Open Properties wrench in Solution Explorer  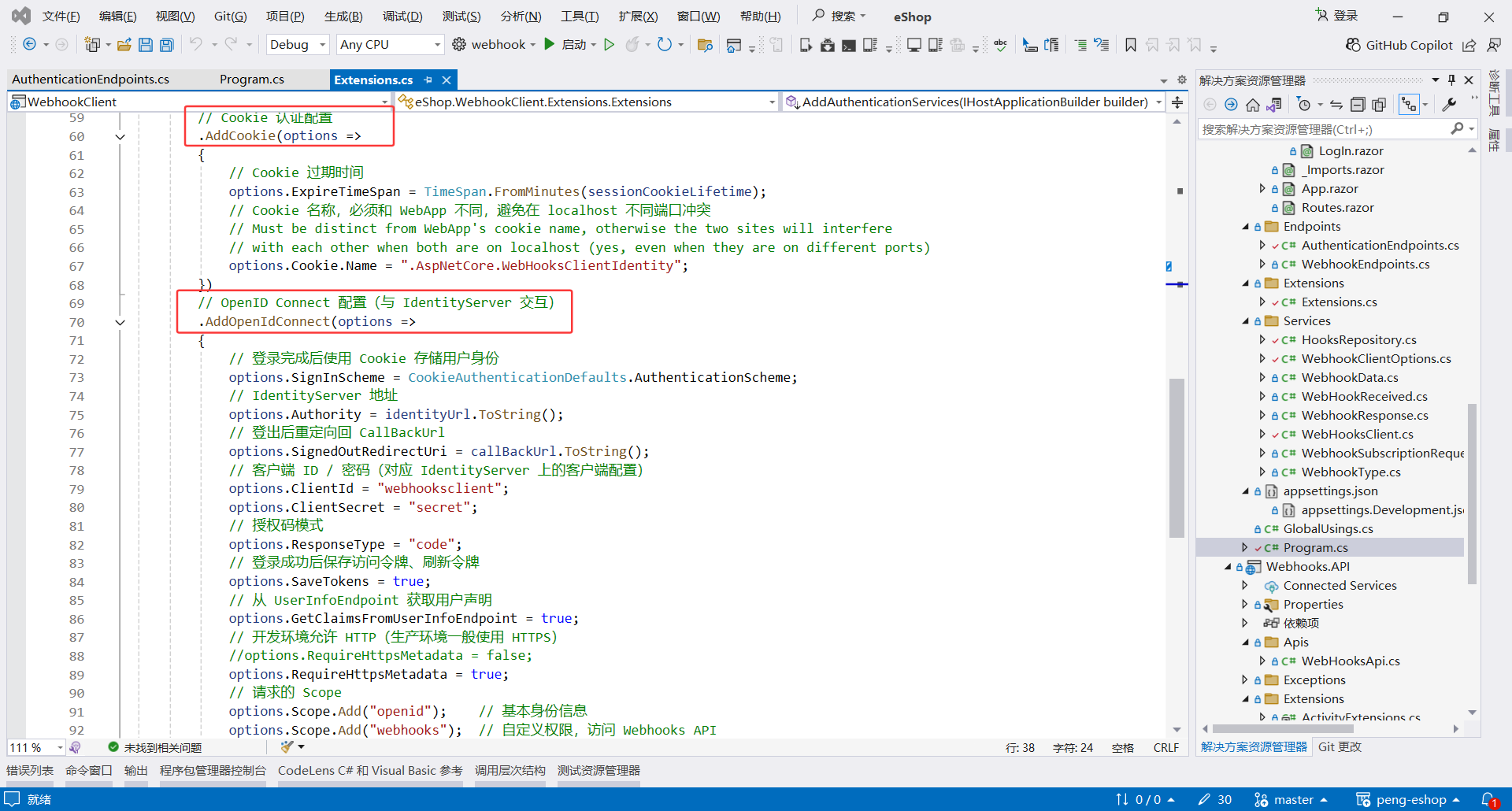[1449, 104]
